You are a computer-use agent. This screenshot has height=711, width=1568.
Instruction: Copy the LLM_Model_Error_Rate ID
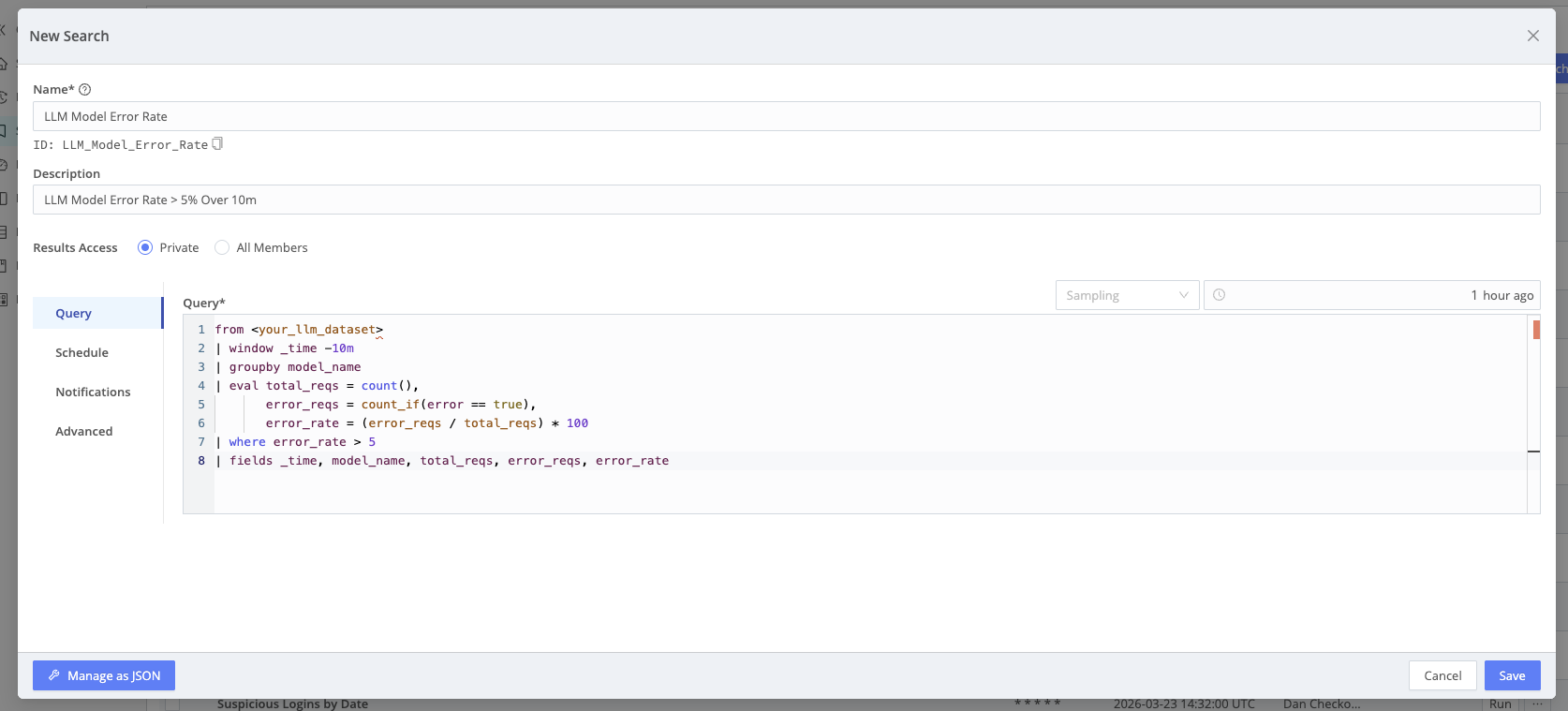pos(217,143)
